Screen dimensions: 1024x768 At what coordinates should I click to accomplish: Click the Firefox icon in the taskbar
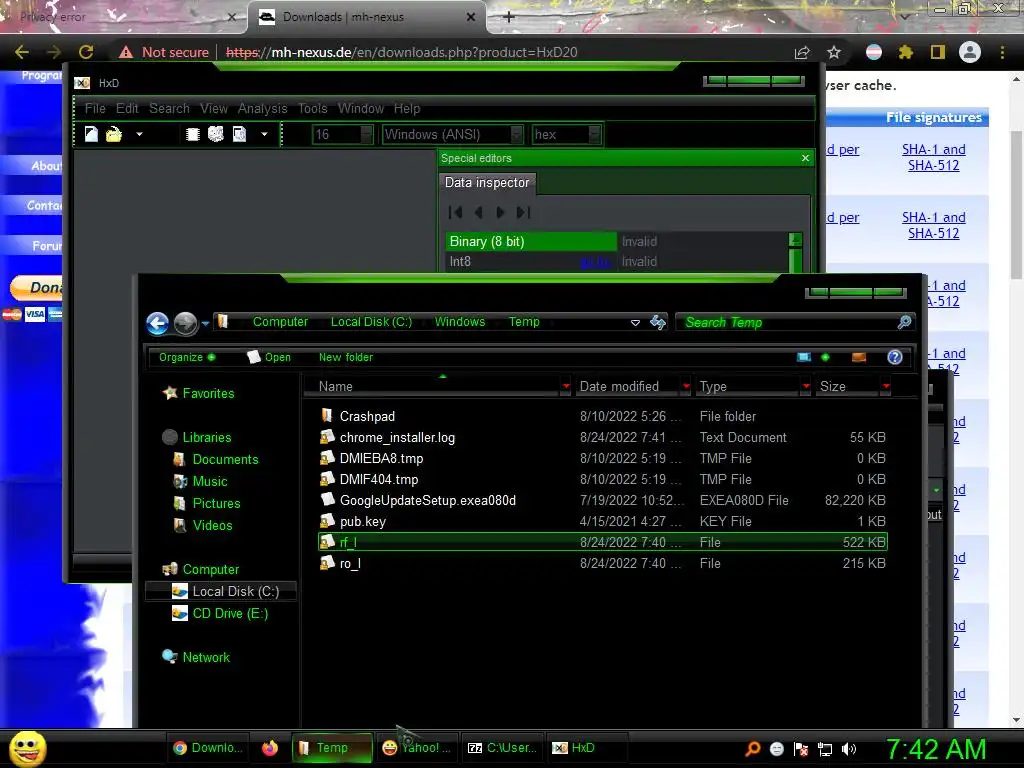(270, 748)
